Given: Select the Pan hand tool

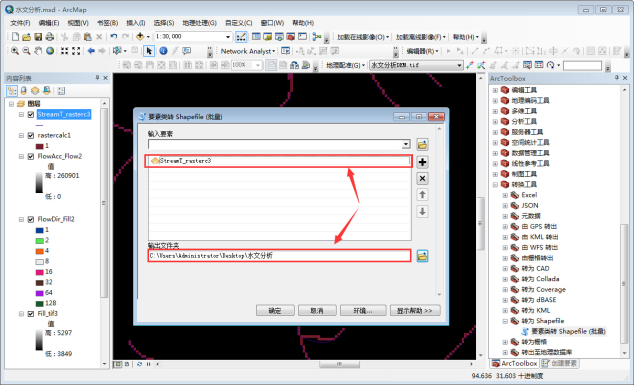Looking at the screenshot, I should (x=38, y=51).
